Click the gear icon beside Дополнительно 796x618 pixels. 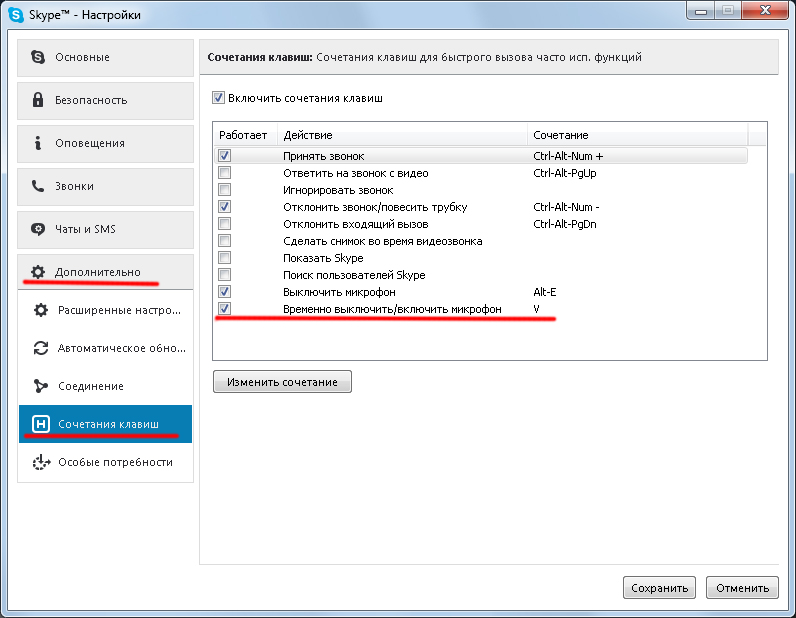(38, 272)
